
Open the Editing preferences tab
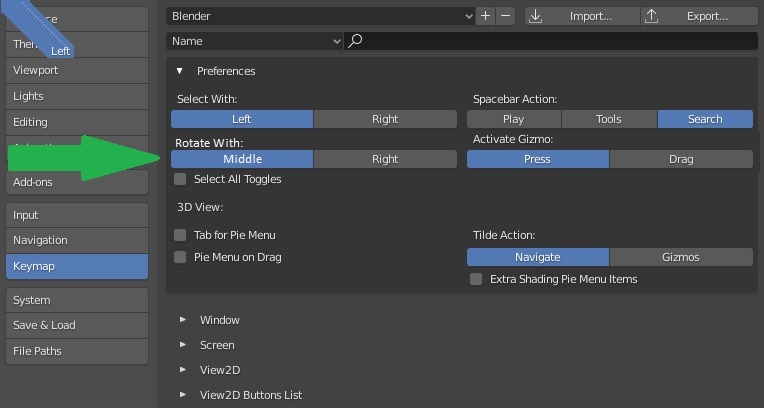(x=77, y=122)
